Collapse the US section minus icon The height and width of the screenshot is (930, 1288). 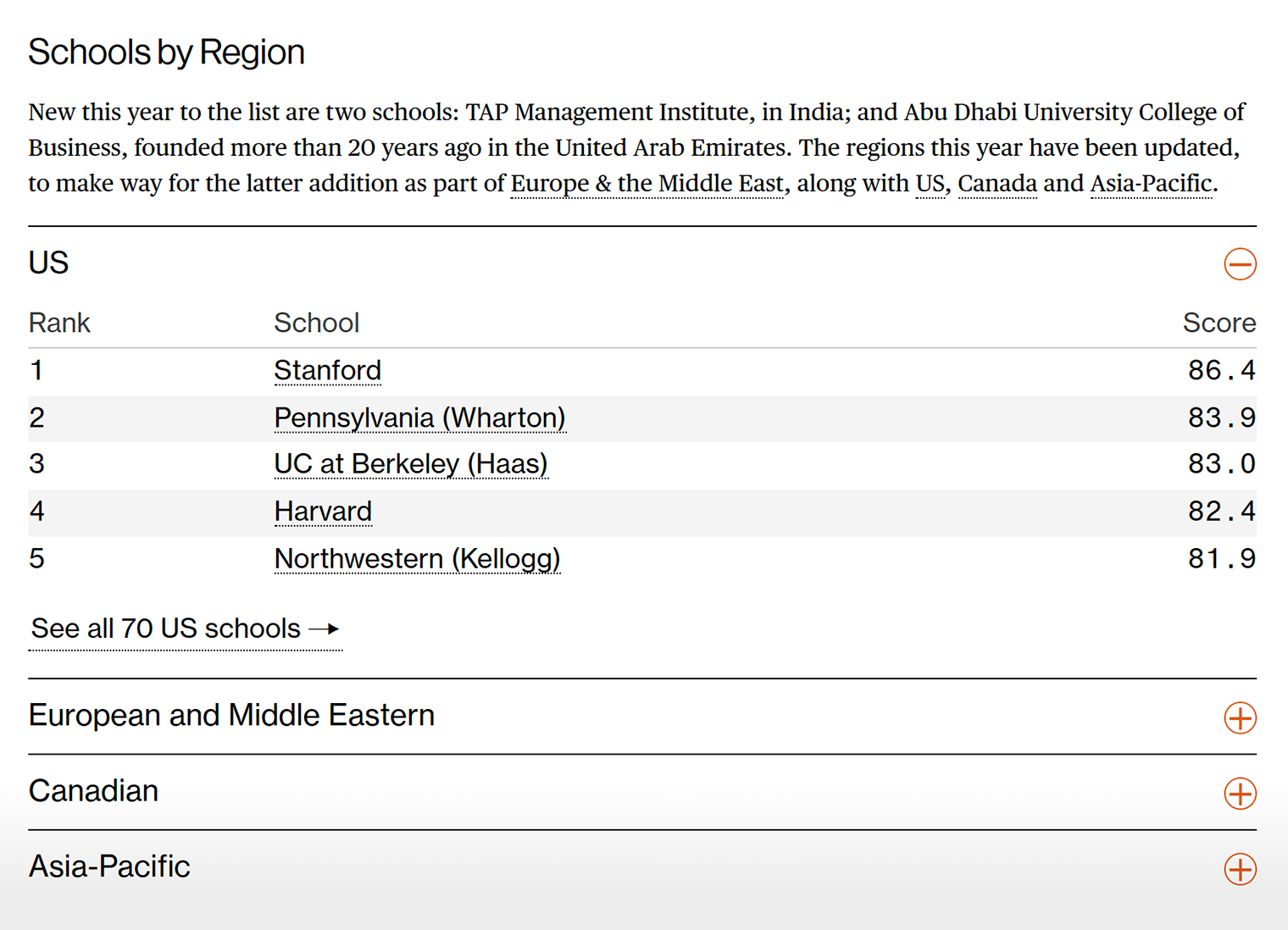[x=1240, y=264]
